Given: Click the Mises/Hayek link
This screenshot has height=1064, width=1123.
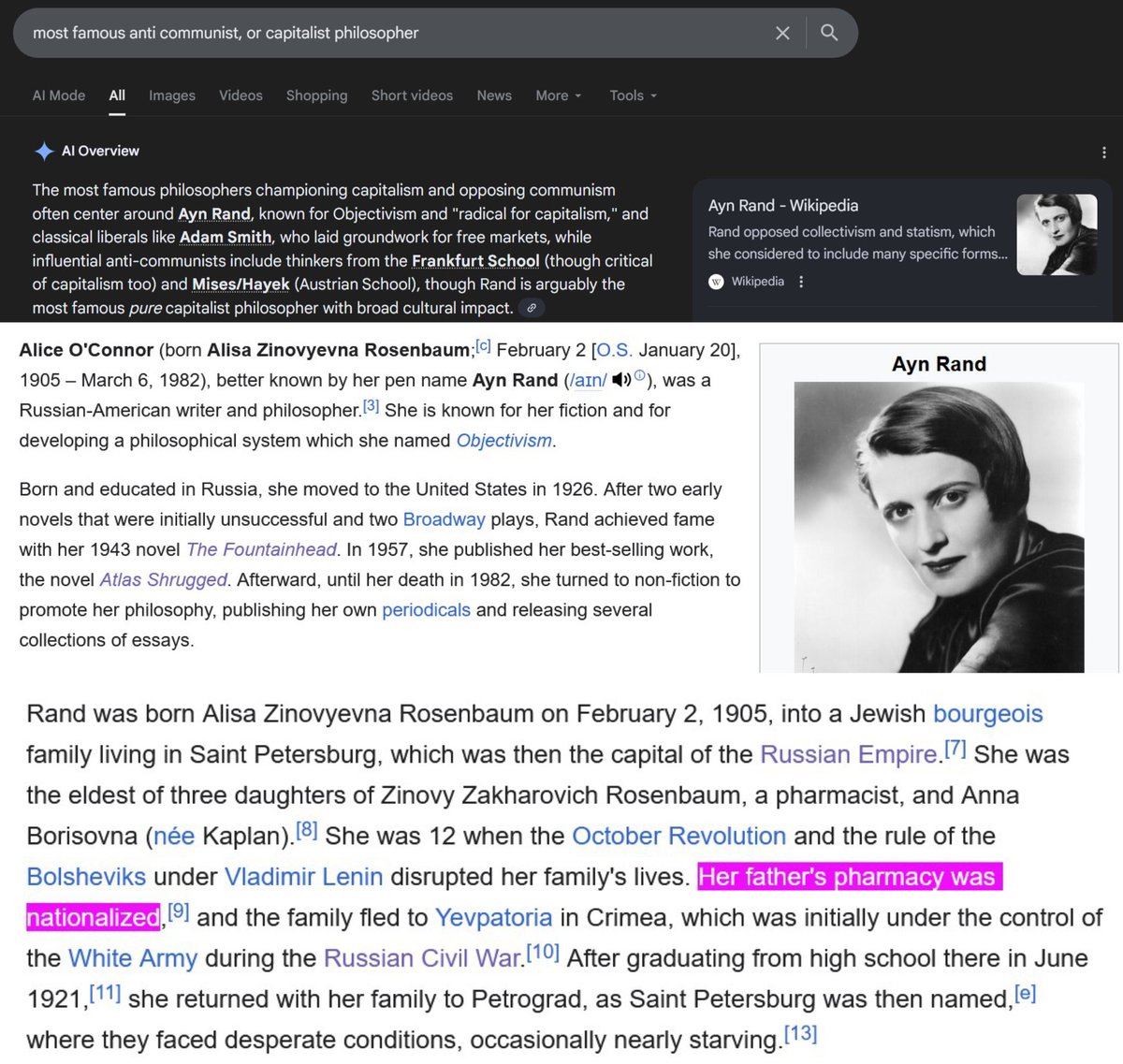Looking at the screenshot, I should coord(241,284).
